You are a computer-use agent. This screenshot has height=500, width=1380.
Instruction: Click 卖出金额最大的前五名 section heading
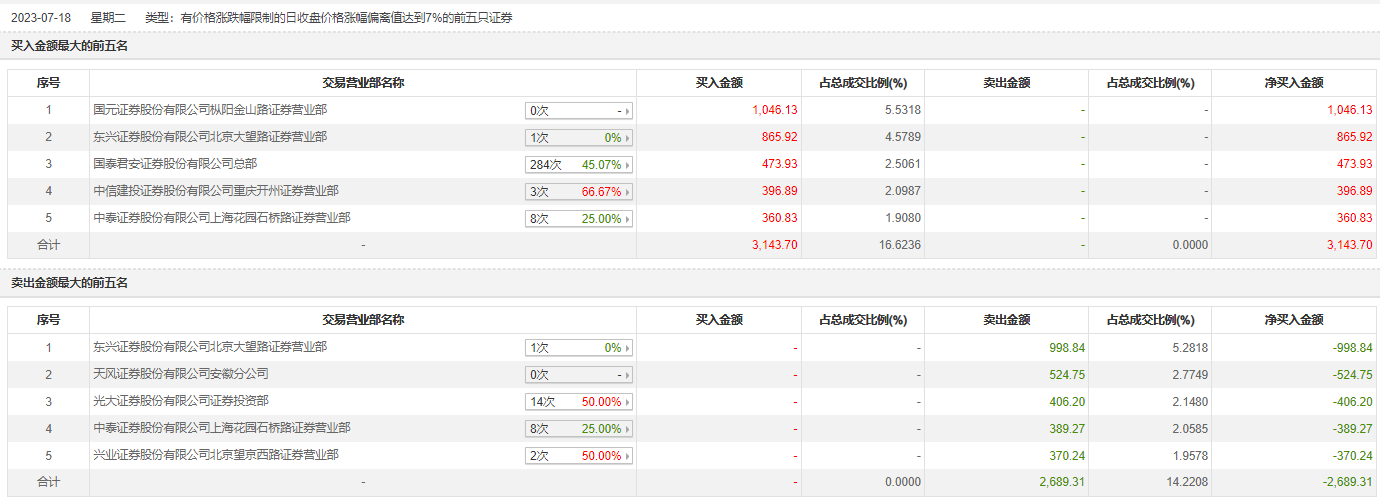point(70,283)
